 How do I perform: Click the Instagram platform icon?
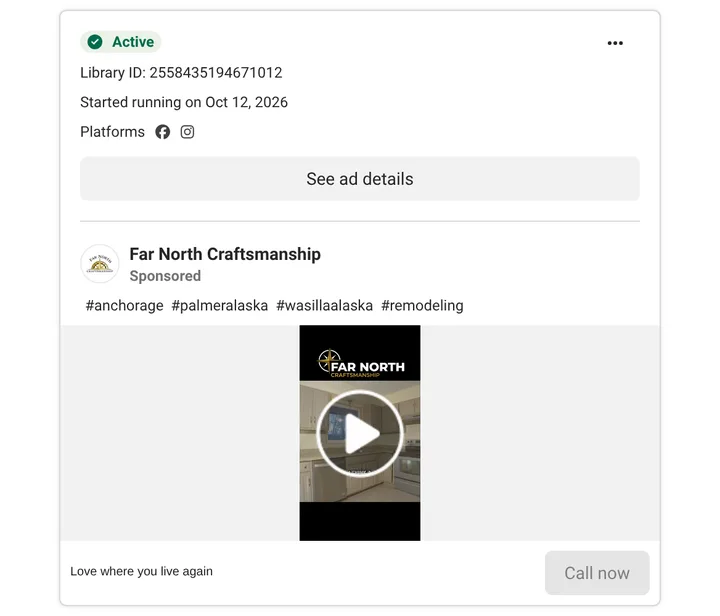click(187, 132)
